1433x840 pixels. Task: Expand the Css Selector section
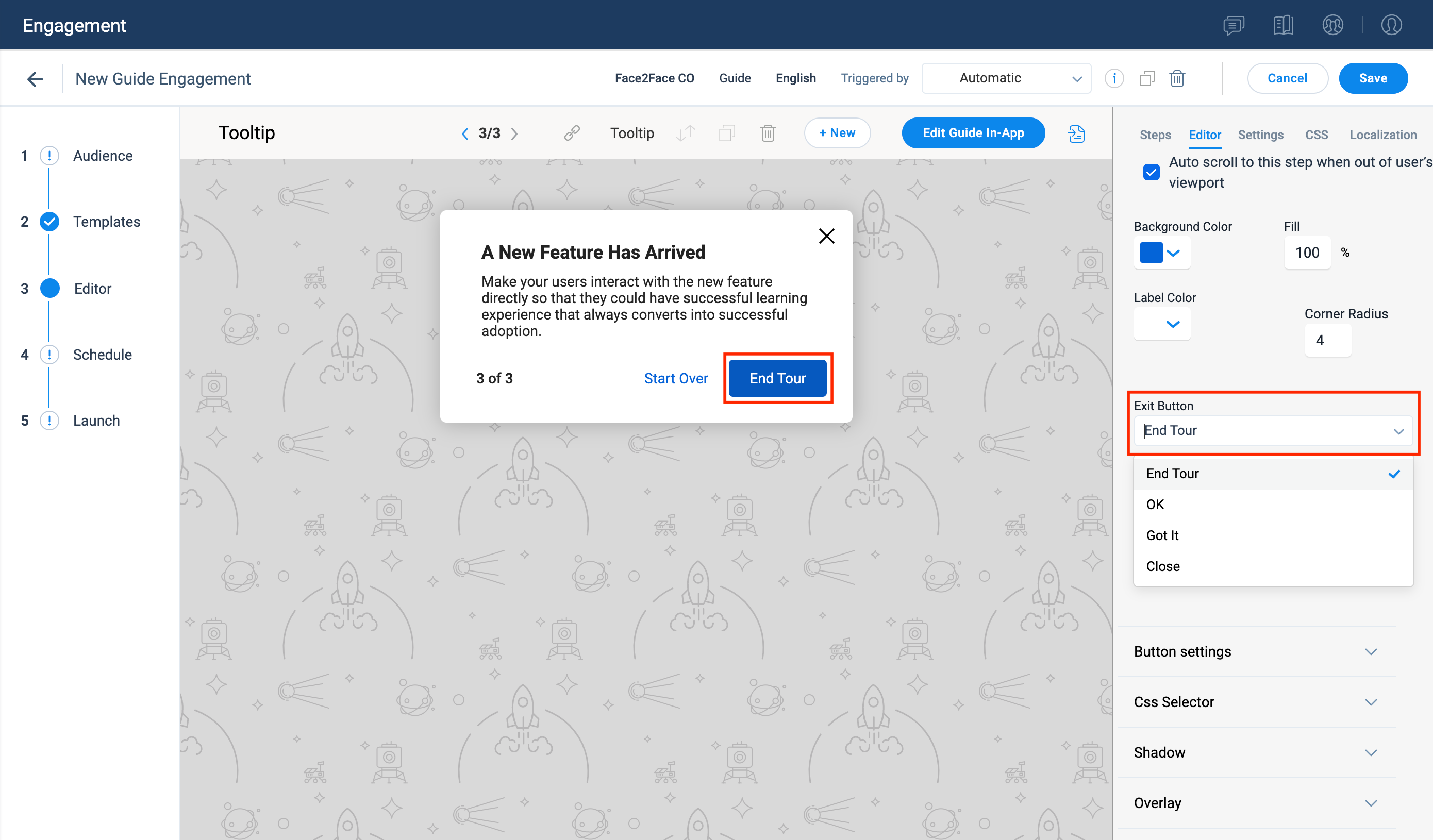1257,702
